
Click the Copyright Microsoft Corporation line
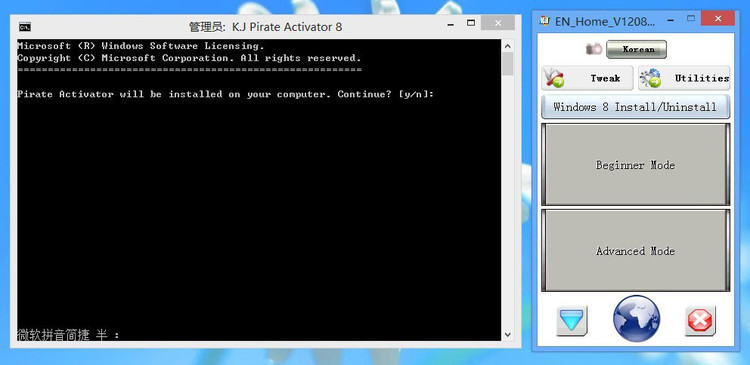pyautogui.click(x=189, y=58)
